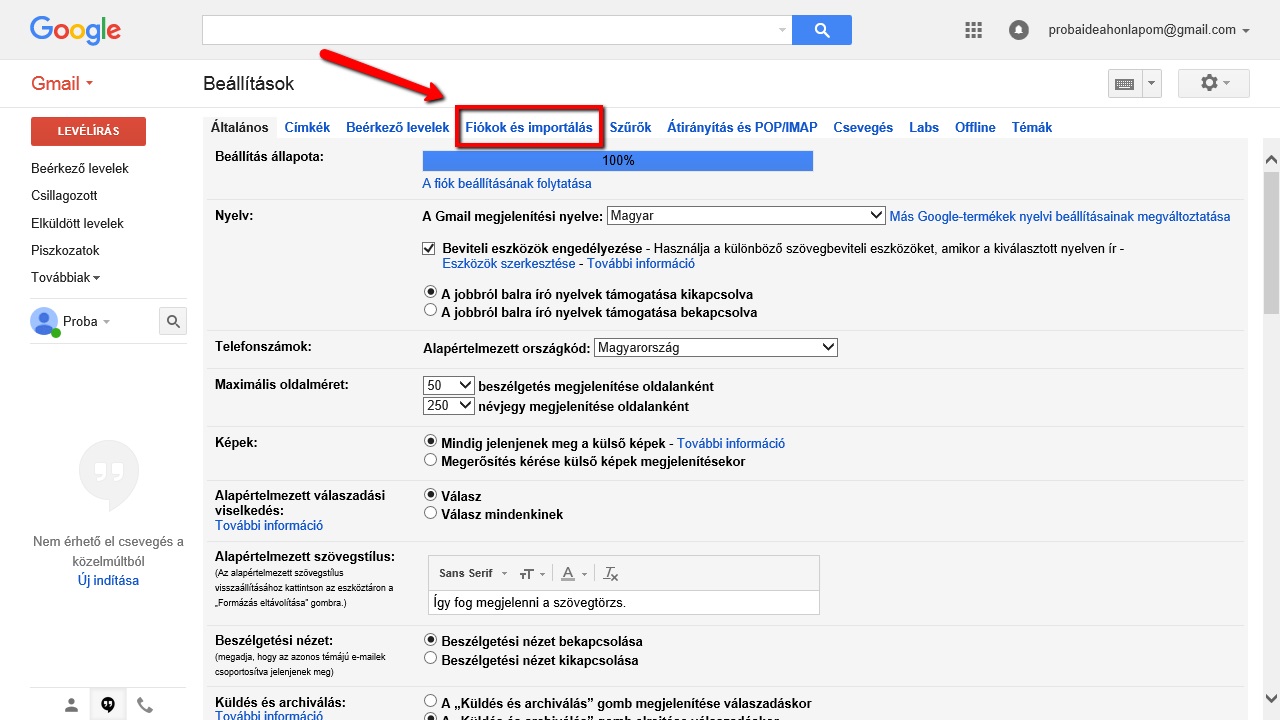Screen dimensions: 1280x720
Task: Click the sample text body preview field
Action: [623, 602]
